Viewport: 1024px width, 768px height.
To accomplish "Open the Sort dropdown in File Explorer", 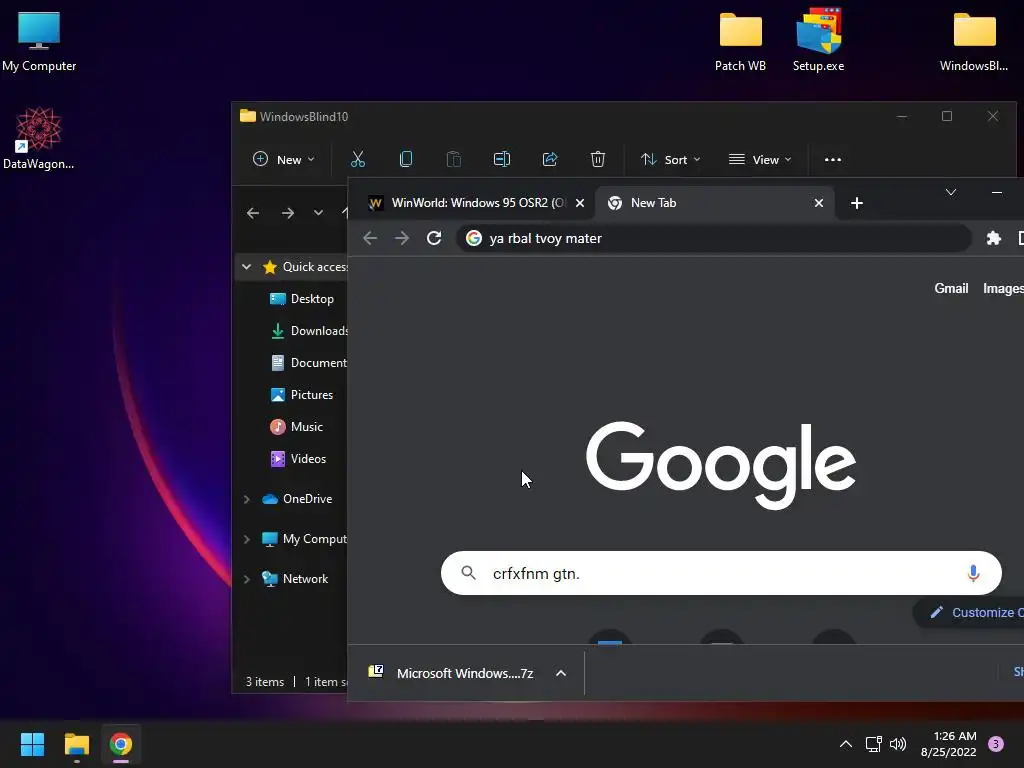I will point(671,159).
